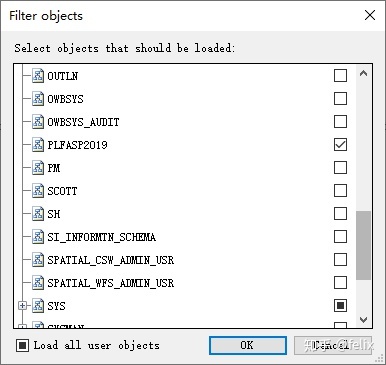
Task: Click the Cancel button
Action: [333, 345]
